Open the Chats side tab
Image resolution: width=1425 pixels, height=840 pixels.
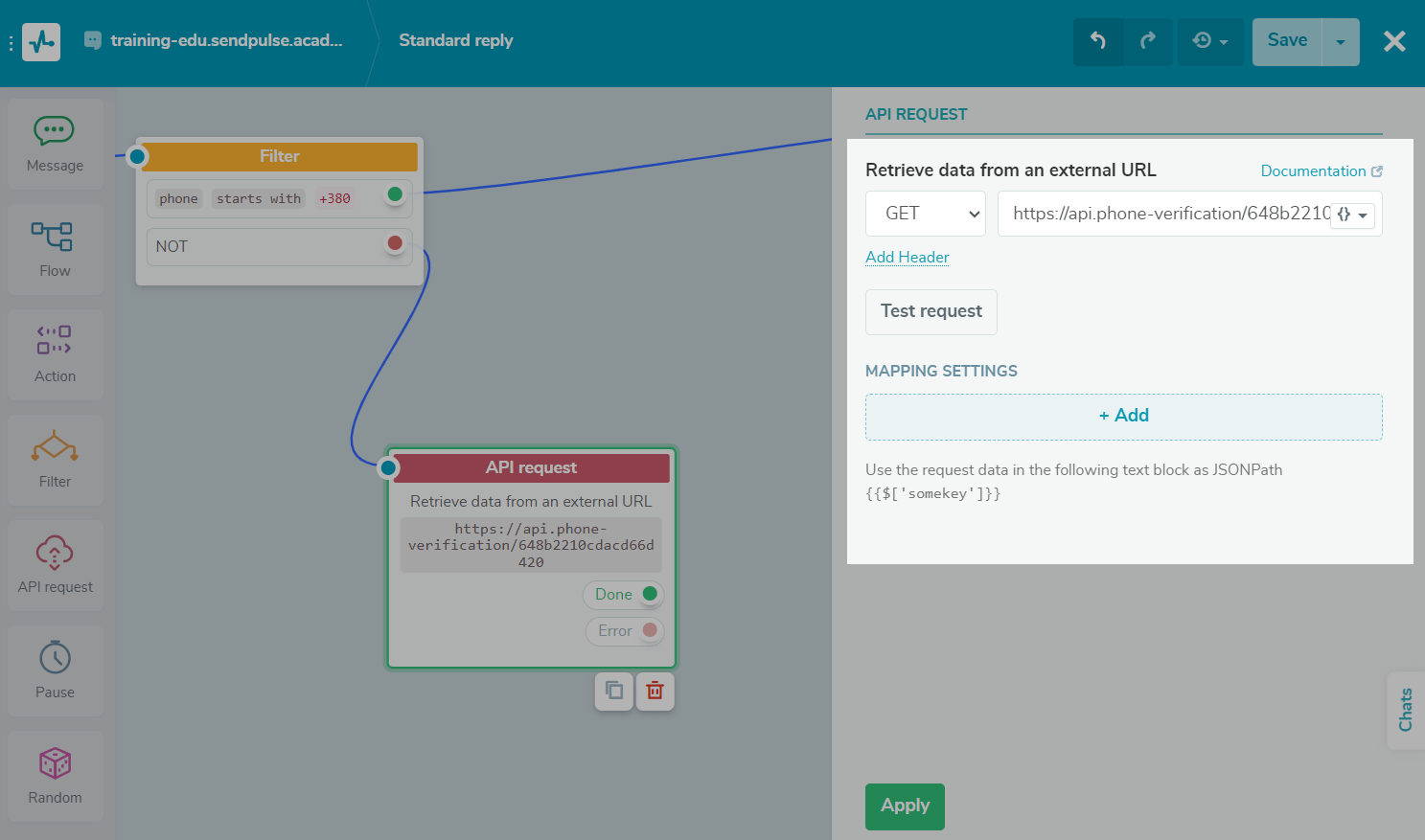point(1405,710)
